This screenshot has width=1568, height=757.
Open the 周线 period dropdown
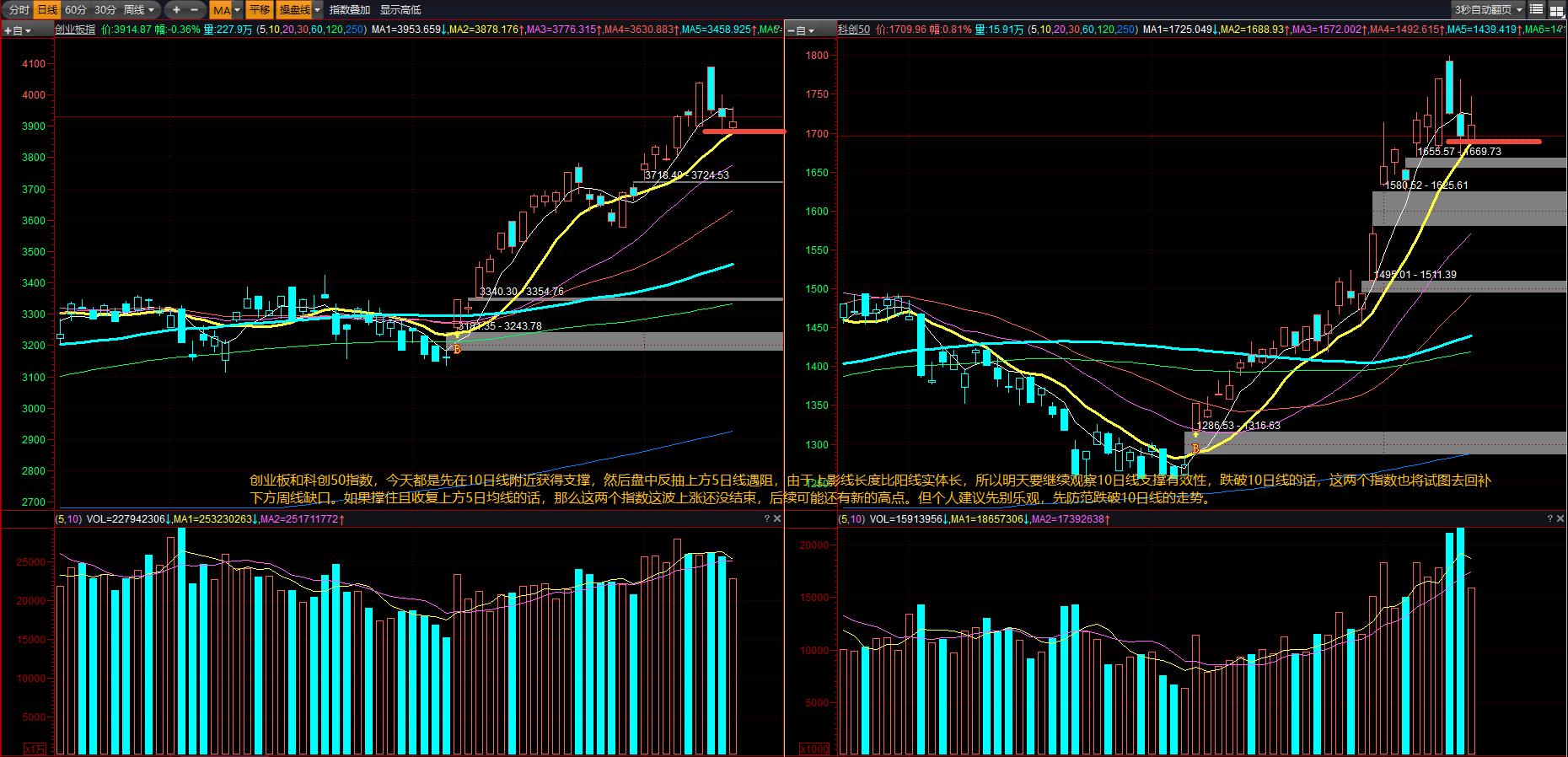[x=139, y=10]
